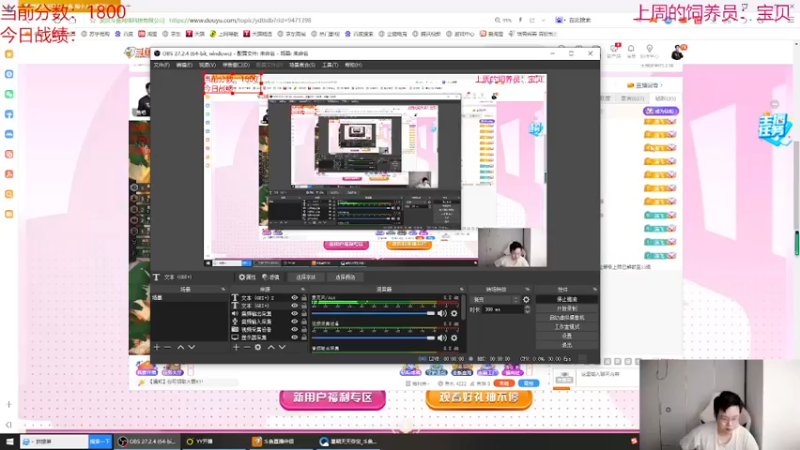Hide the 视频采集设备 source

[294, 330]
